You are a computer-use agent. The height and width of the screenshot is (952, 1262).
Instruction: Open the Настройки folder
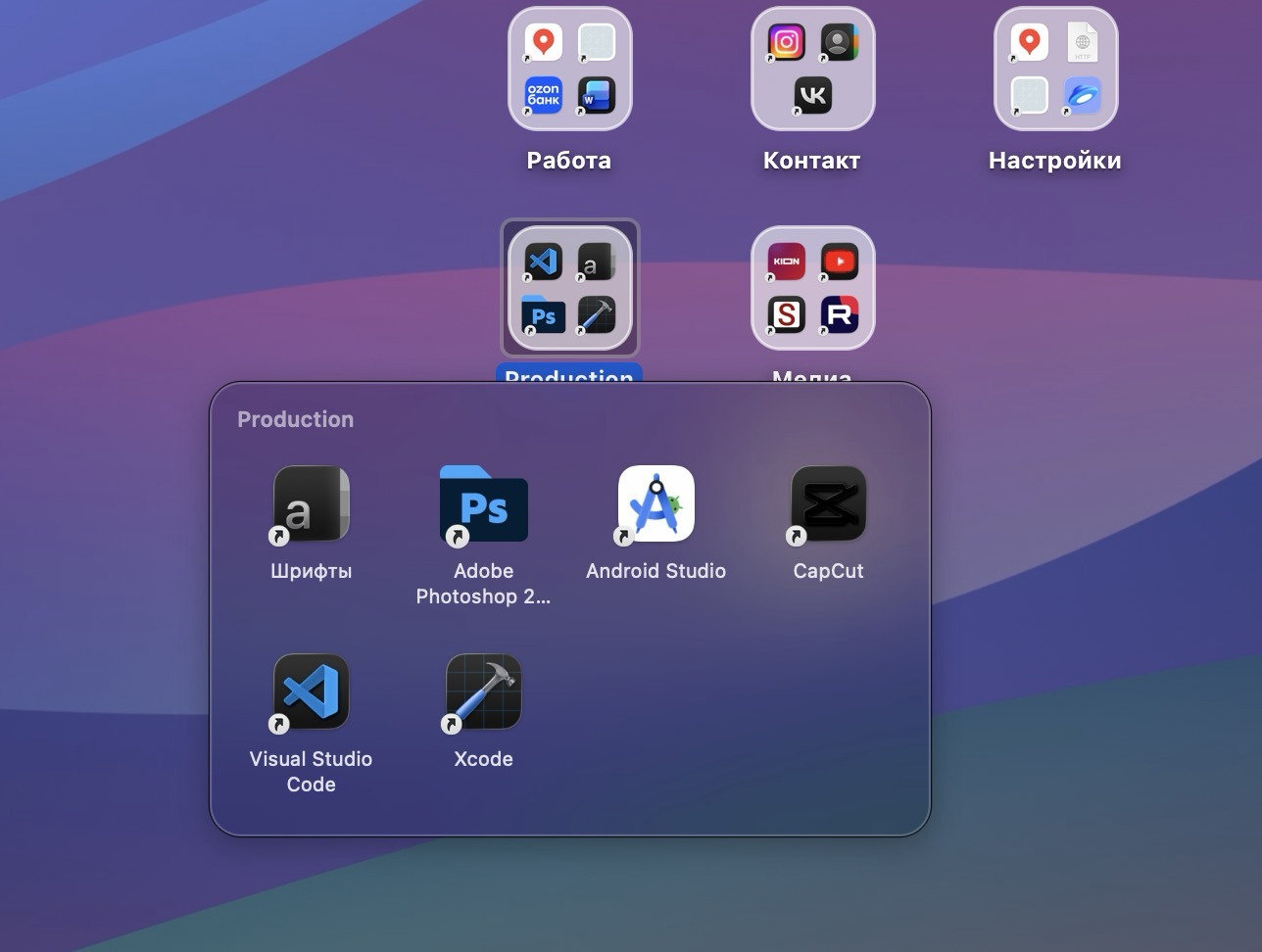[1055, 69]
